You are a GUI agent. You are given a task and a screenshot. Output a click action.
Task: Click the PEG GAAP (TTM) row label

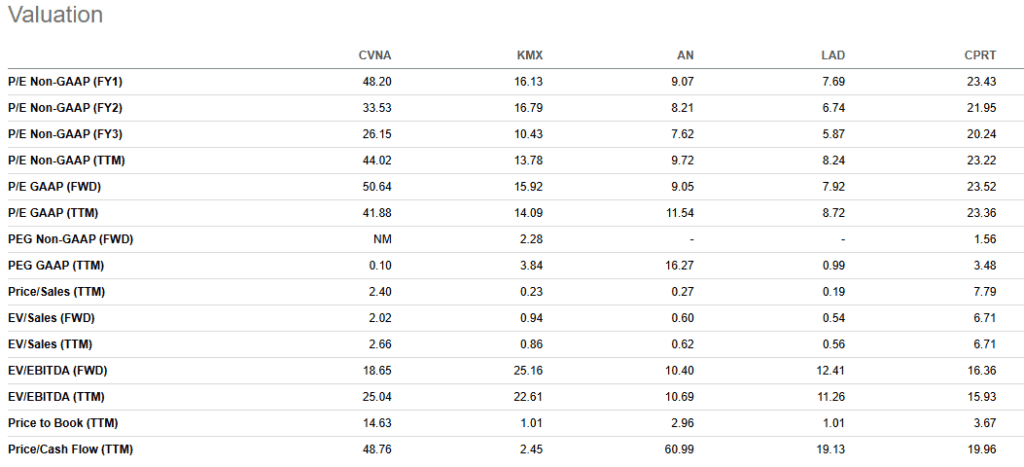58,265
